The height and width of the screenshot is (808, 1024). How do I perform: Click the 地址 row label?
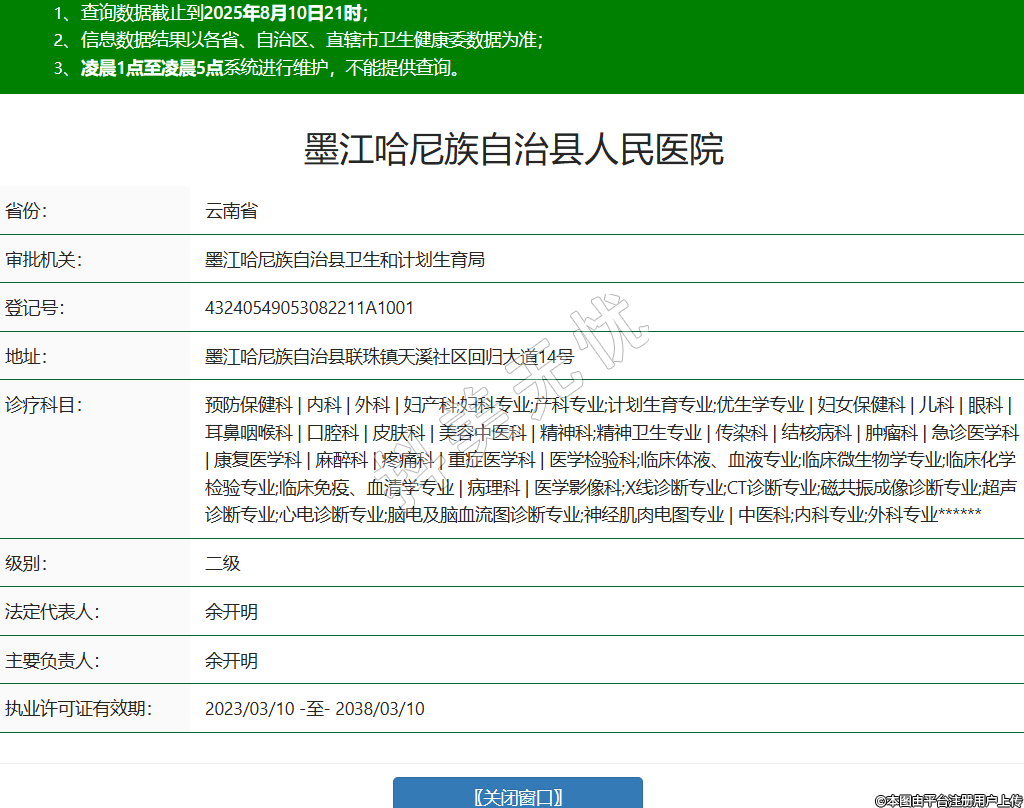26,357
